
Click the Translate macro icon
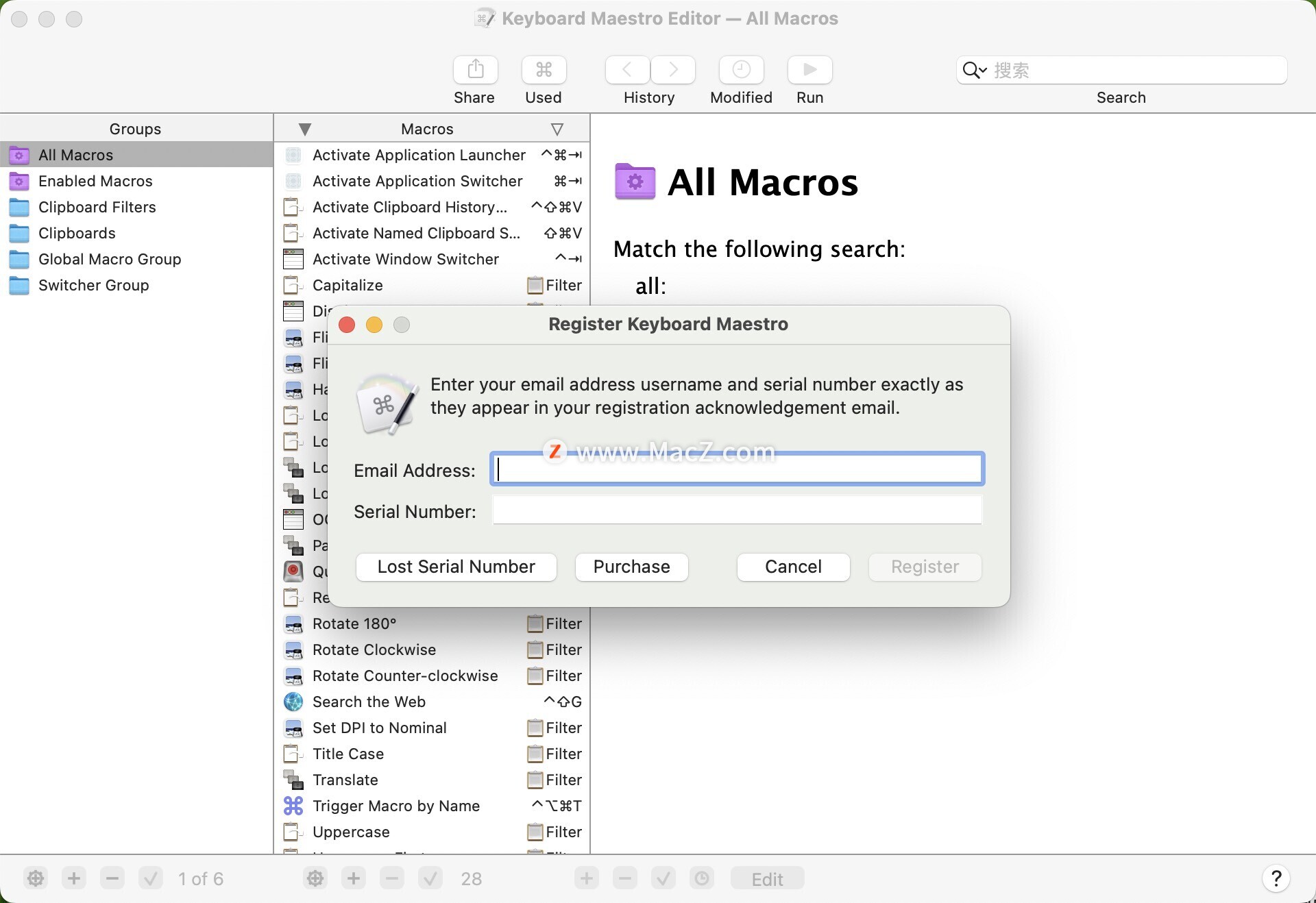click(293, 780)
